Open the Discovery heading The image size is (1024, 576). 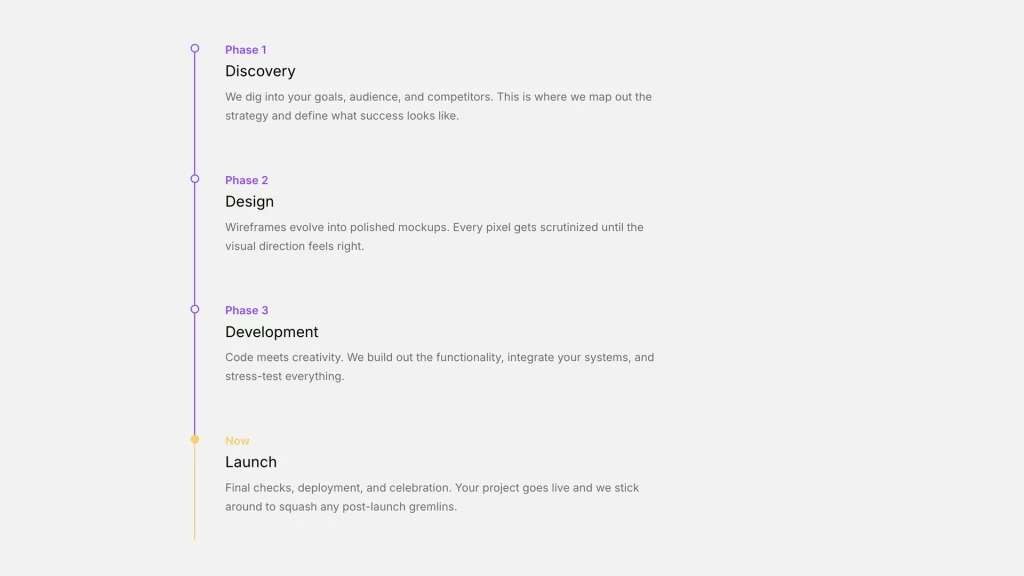[260, 71]
